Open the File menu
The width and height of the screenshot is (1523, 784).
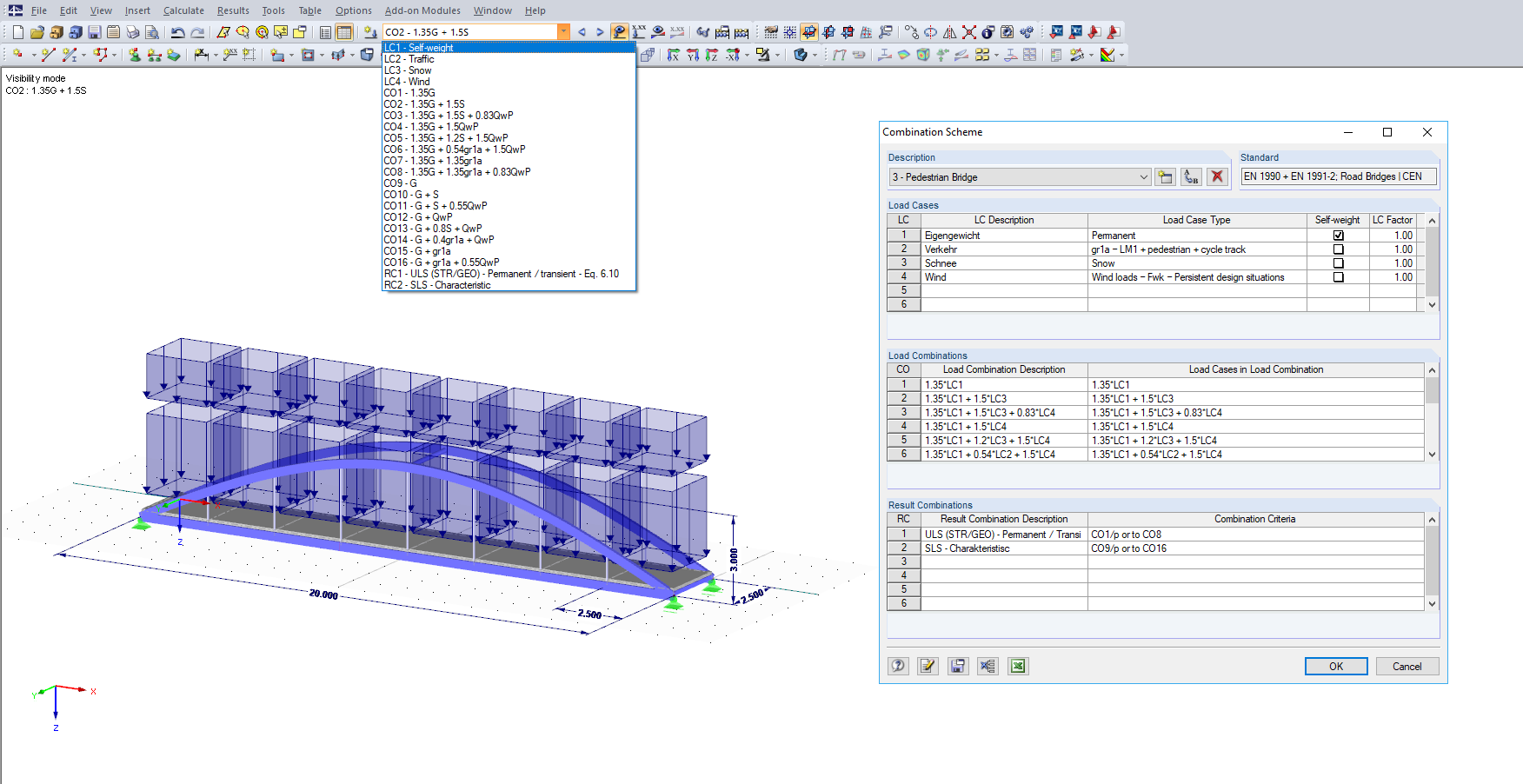39,10
